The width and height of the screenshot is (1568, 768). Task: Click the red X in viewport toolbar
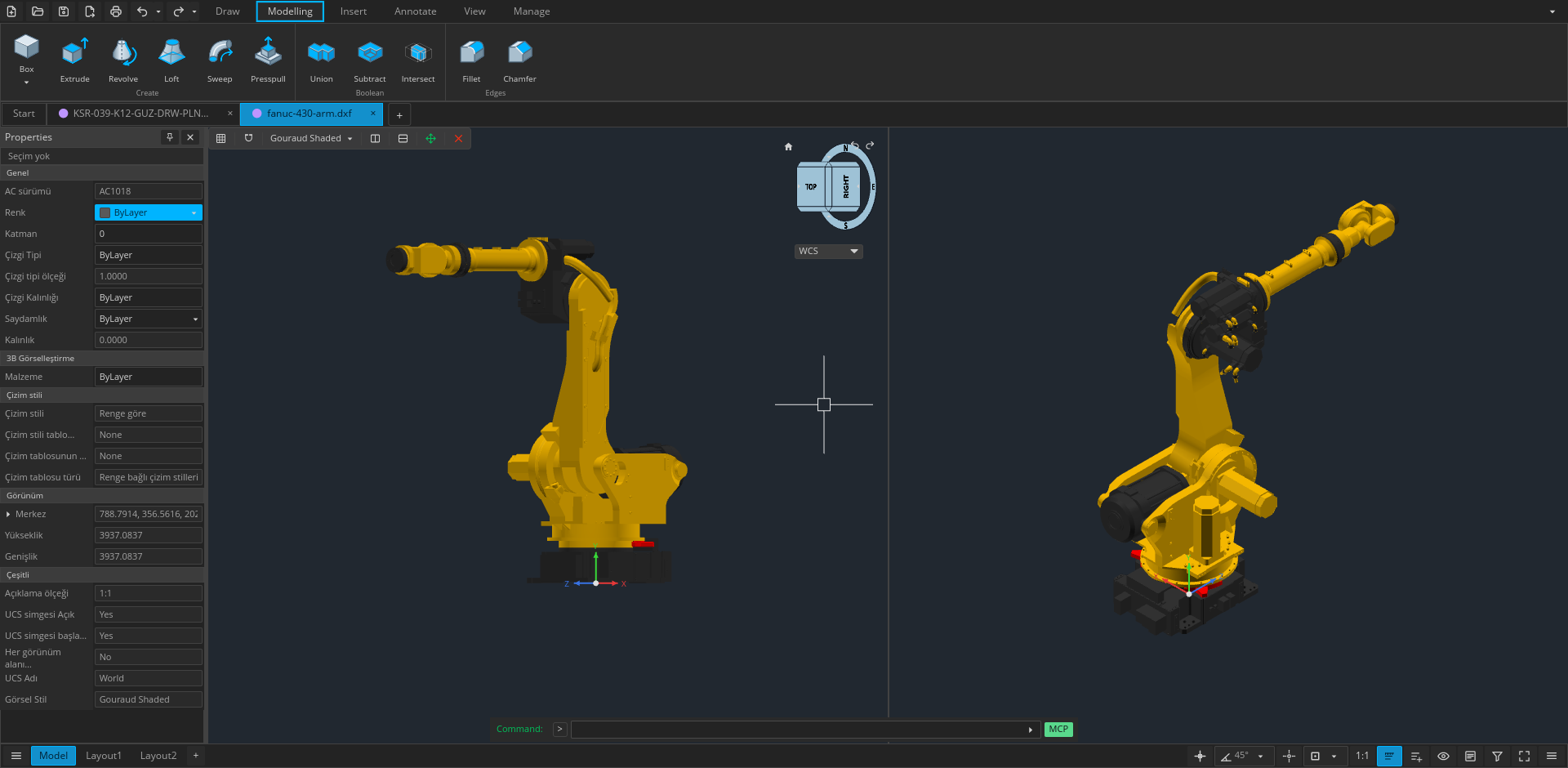point(458,138)
